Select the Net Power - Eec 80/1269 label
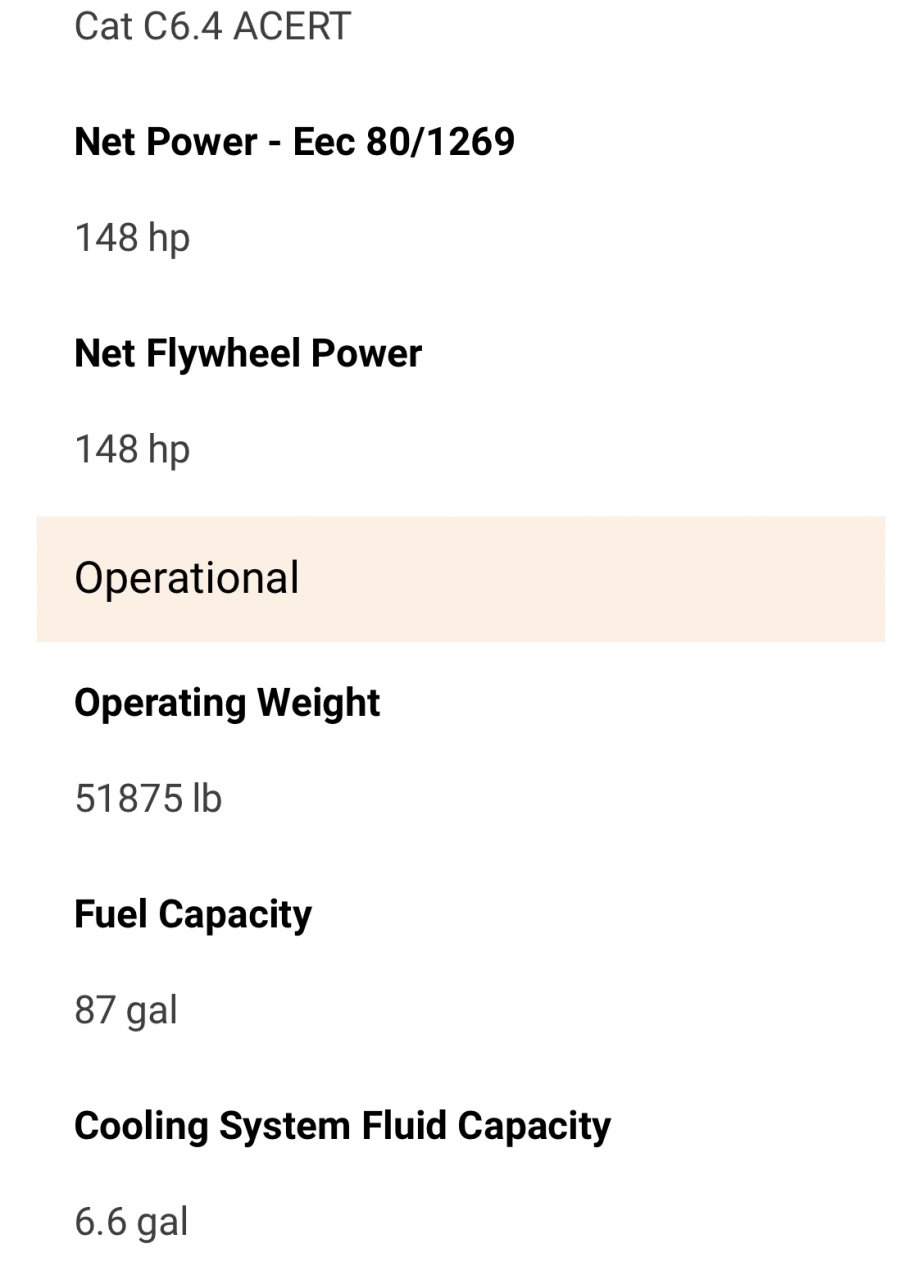This screenshot has width=922, height=1280. (294, 142)
